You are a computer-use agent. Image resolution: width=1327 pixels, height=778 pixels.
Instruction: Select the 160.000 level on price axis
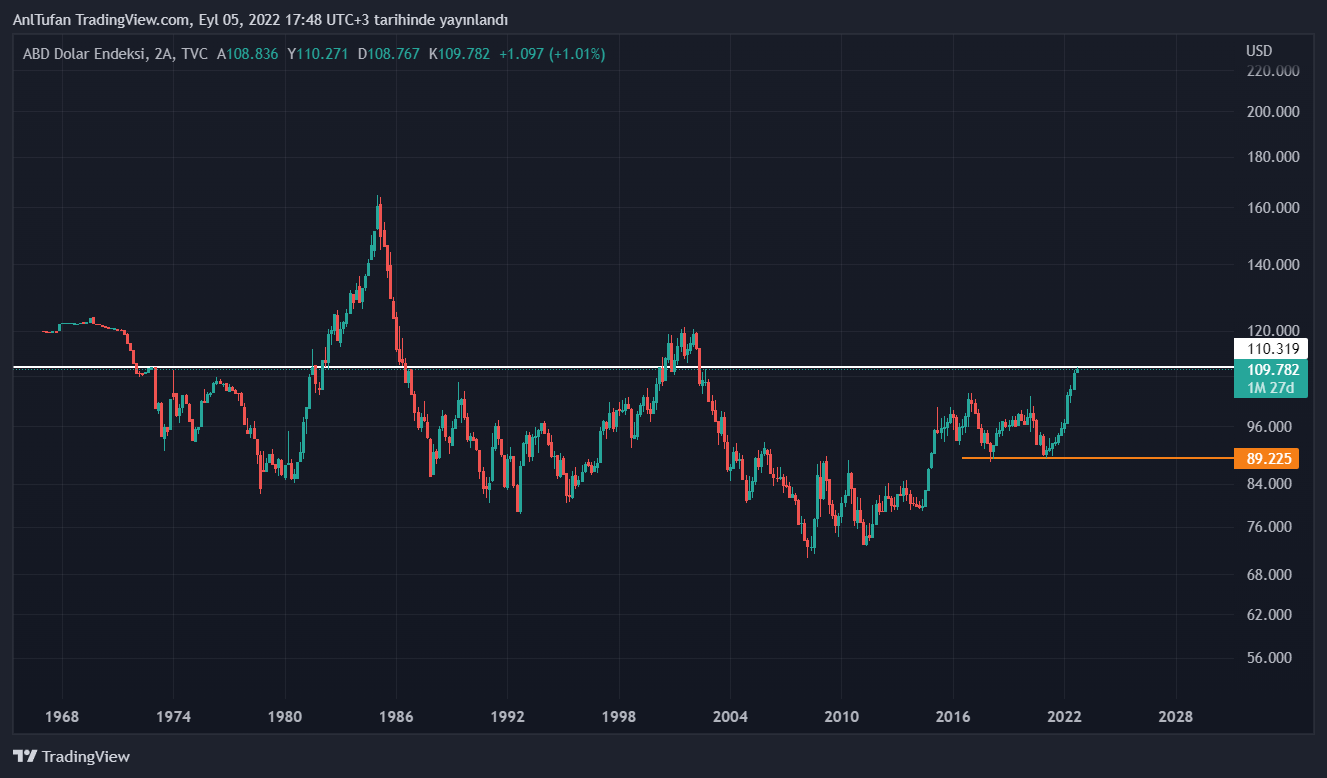1273,208
